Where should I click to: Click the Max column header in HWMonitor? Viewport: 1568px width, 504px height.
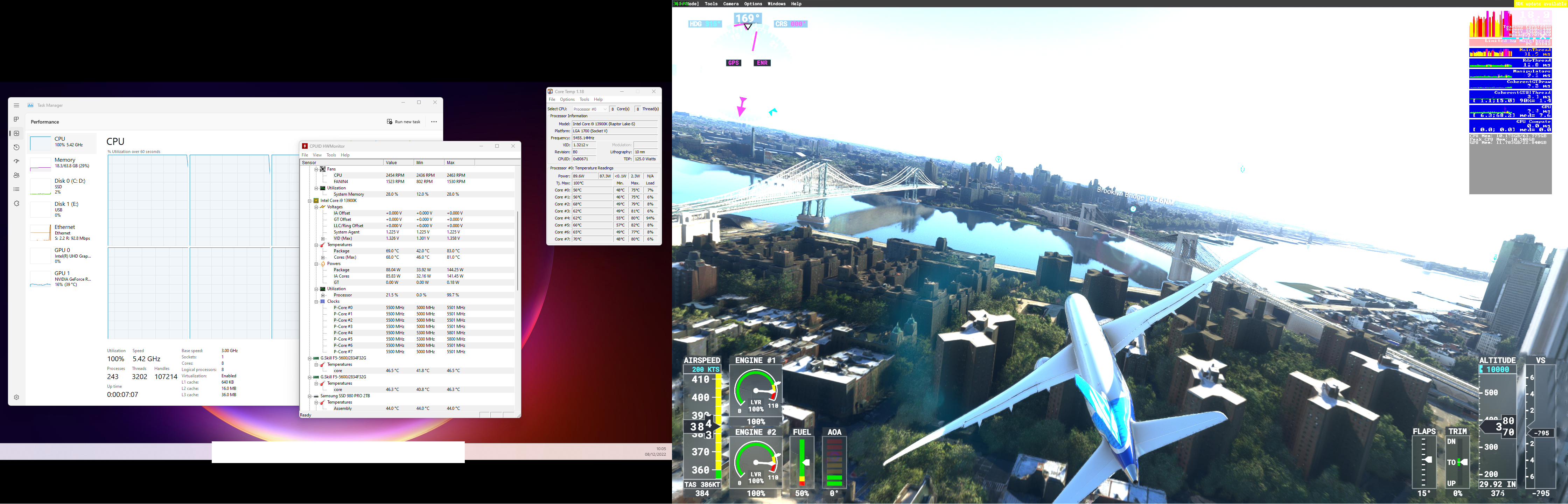(459, 162)
